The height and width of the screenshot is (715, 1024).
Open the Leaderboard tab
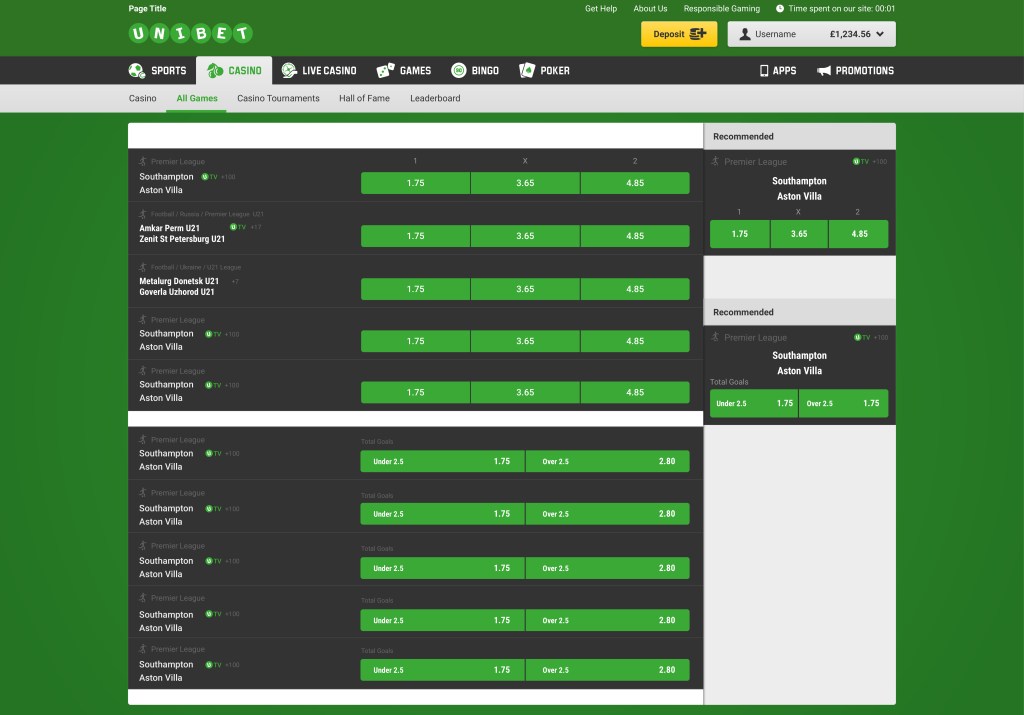[x=435, y=98]
